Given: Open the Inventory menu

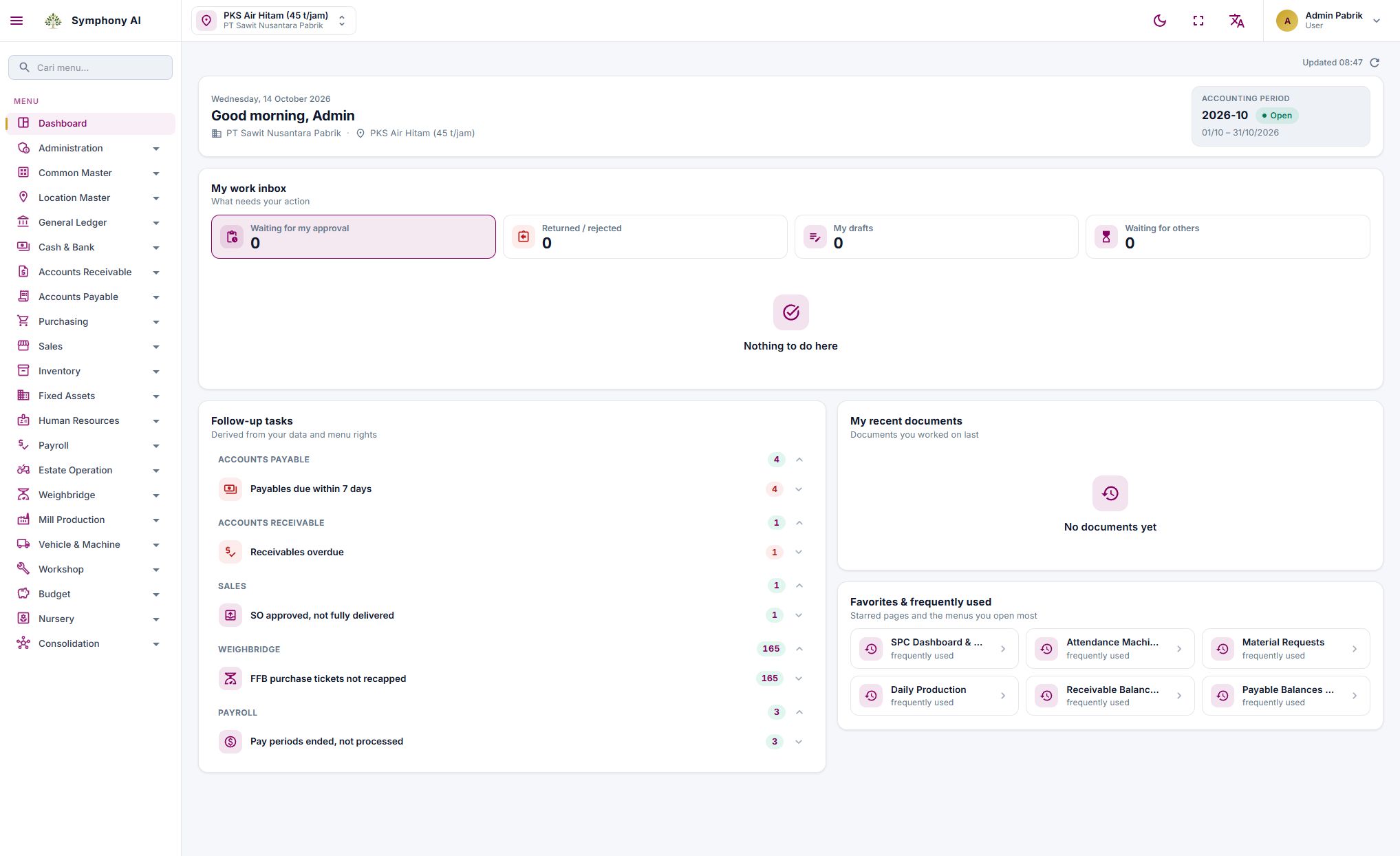Looking at the screenshot, I should tap(91, 371).
